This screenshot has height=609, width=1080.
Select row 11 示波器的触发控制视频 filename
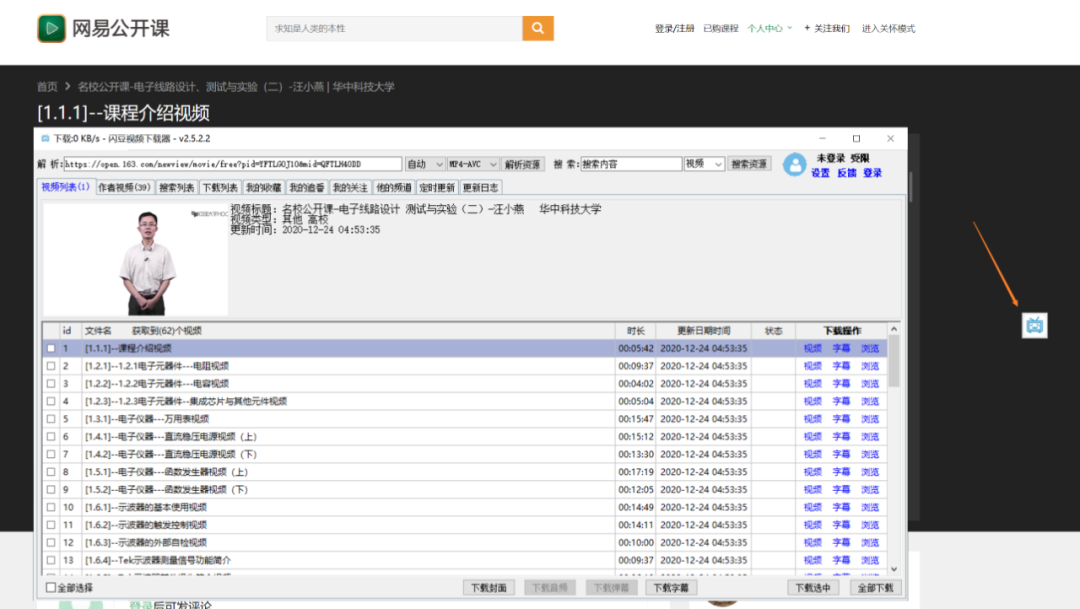(145, 525)
